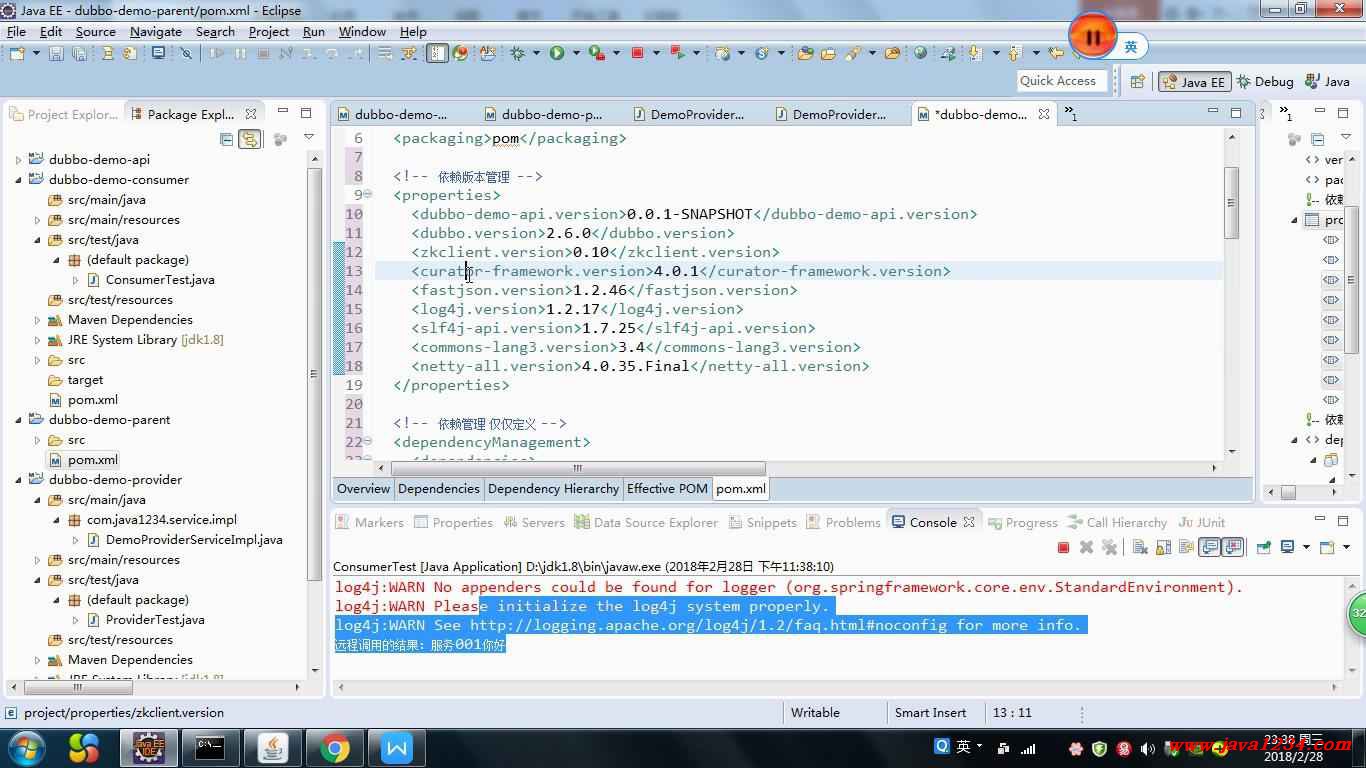Collapse the properties element fold at line 9
Image resolution: width=1366 pixels, height=768 pixels.
[x=368, y=194]
